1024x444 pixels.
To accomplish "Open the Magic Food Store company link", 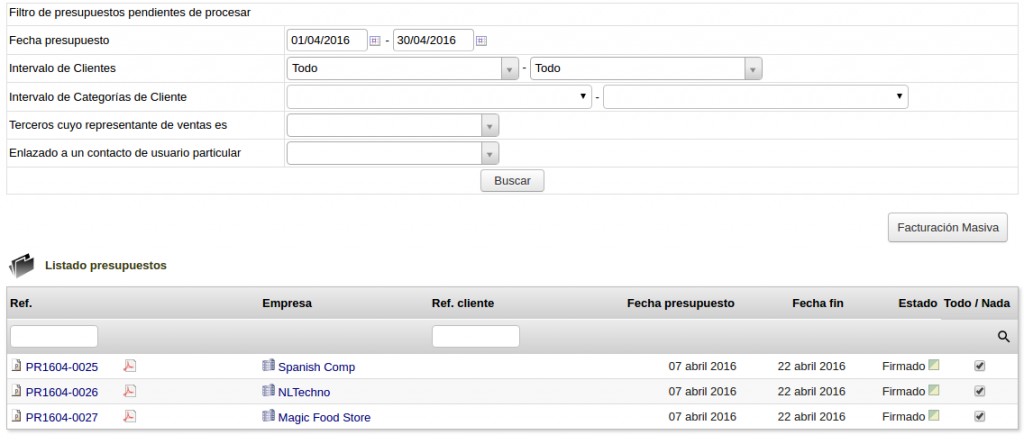I will pyautogui.click(x=323, y=417).
